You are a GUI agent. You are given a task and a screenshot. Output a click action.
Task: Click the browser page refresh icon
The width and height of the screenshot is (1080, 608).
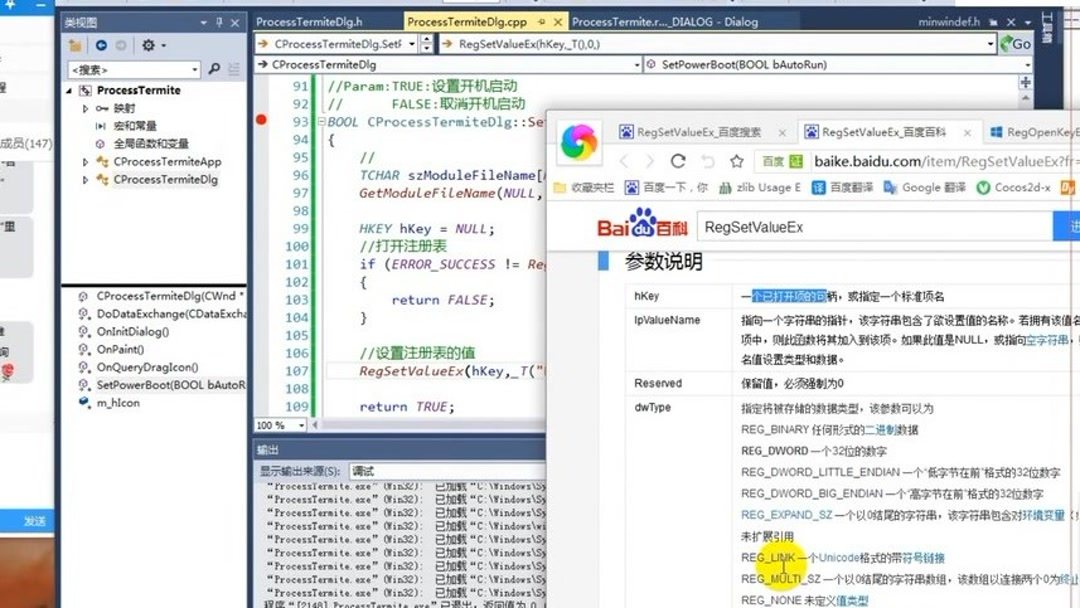(676, 160)
